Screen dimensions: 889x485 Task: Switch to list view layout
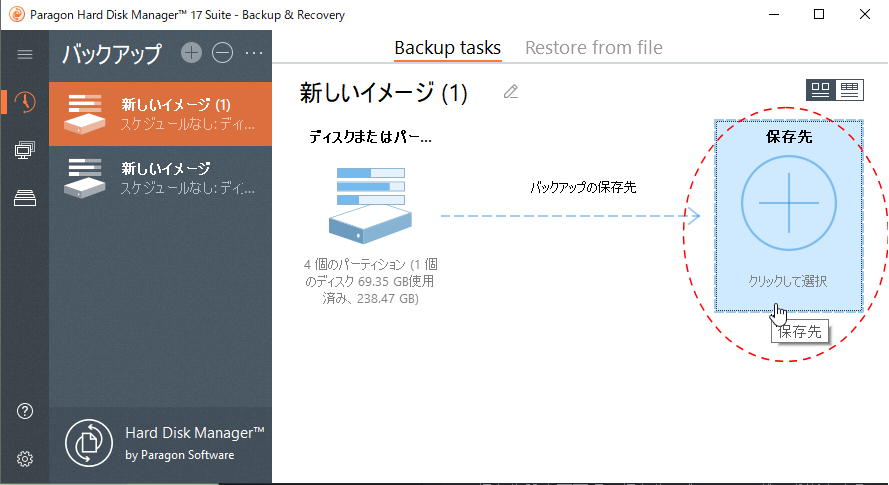point(849,90)
